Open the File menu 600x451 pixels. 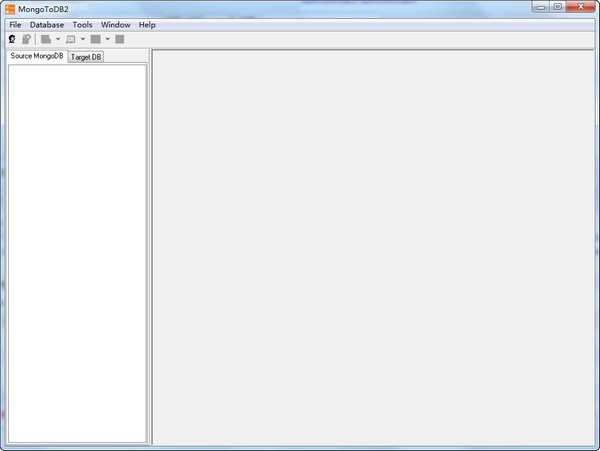15,24
